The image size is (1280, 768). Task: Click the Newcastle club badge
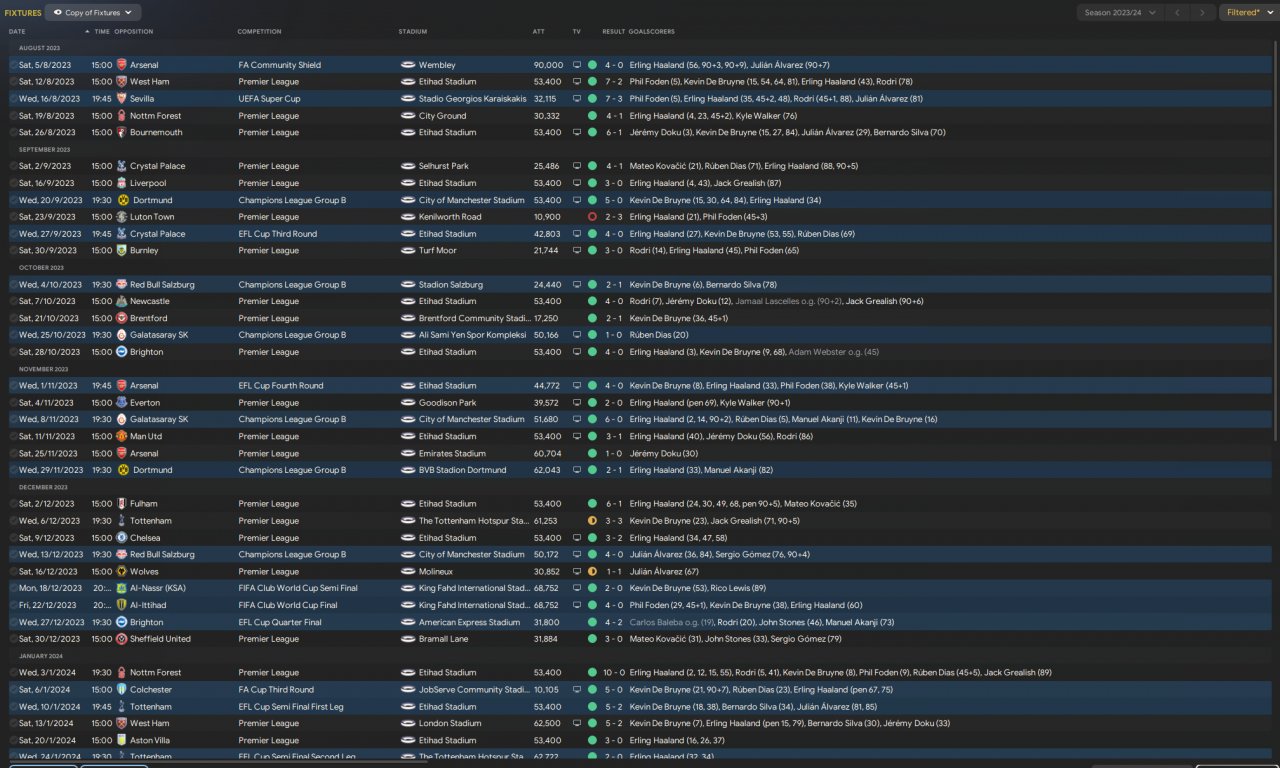click(121, 301)
